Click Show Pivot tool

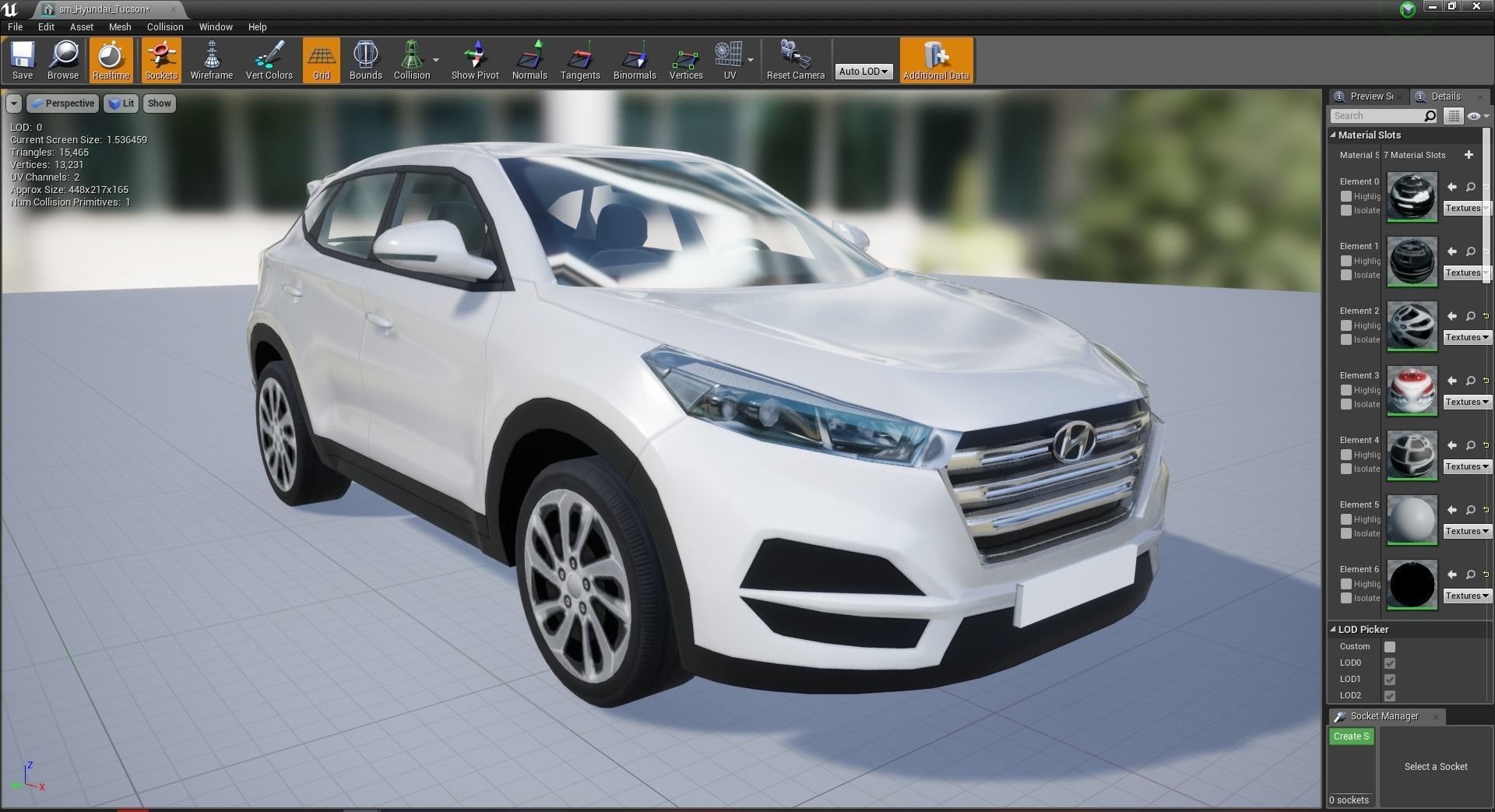[x=475, y=60]
